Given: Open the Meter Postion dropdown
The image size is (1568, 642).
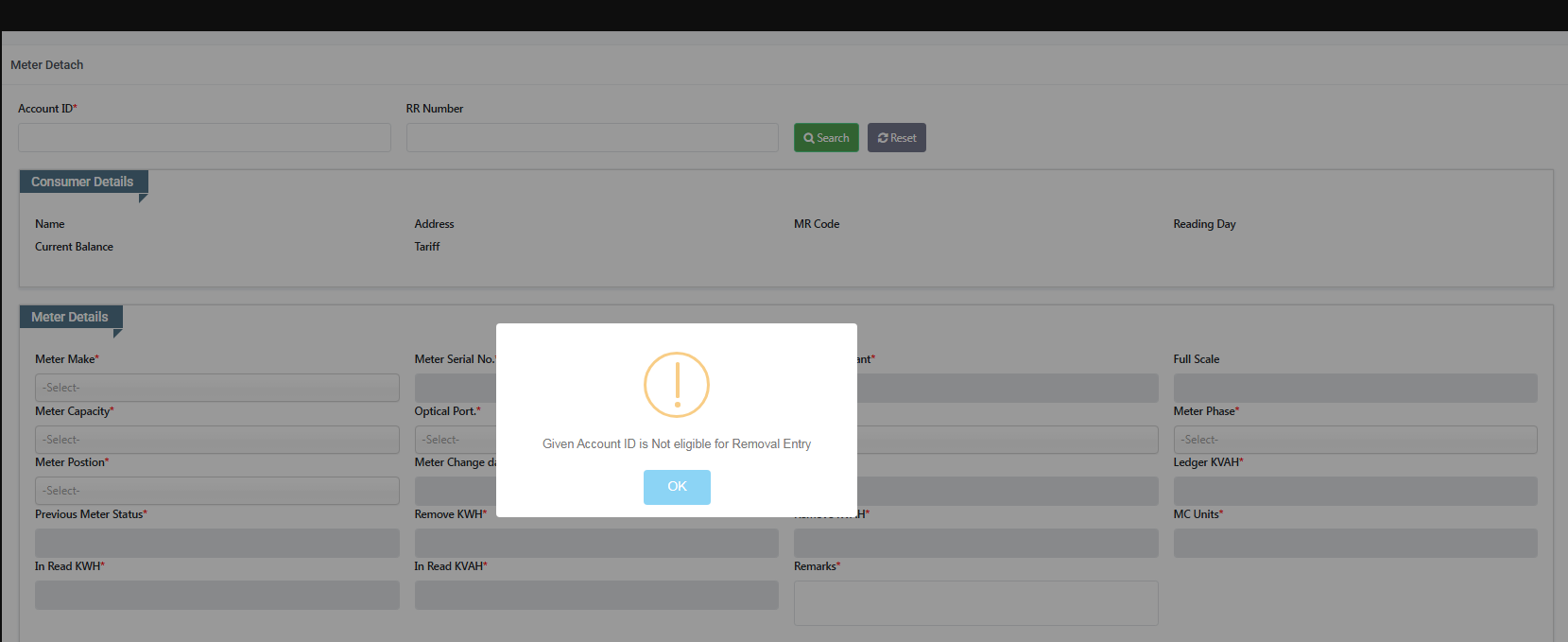Looking at the screenshot, I should pyautogui.click(x=217, y=491).
